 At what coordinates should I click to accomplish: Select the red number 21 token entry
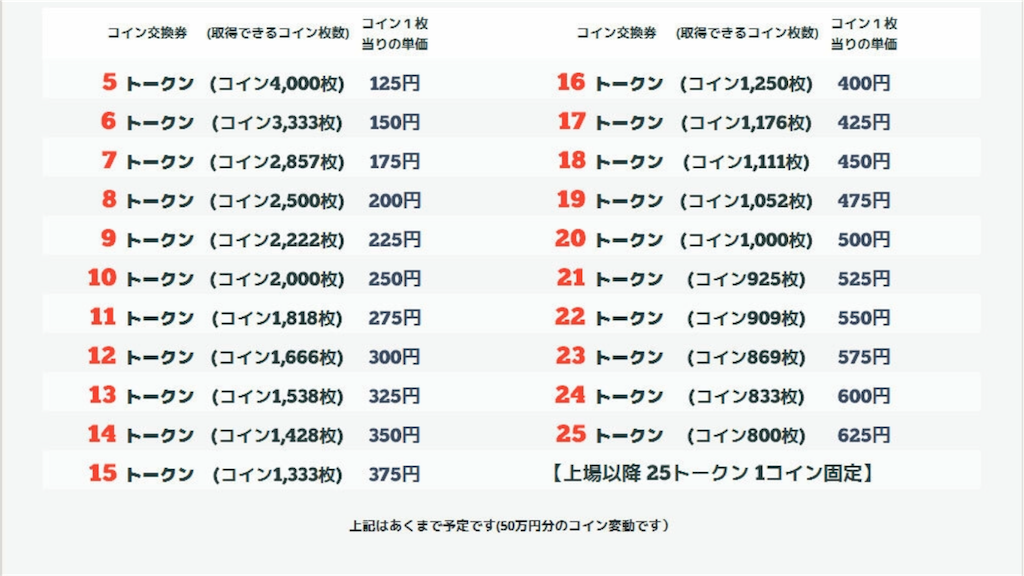coord(571,278)
